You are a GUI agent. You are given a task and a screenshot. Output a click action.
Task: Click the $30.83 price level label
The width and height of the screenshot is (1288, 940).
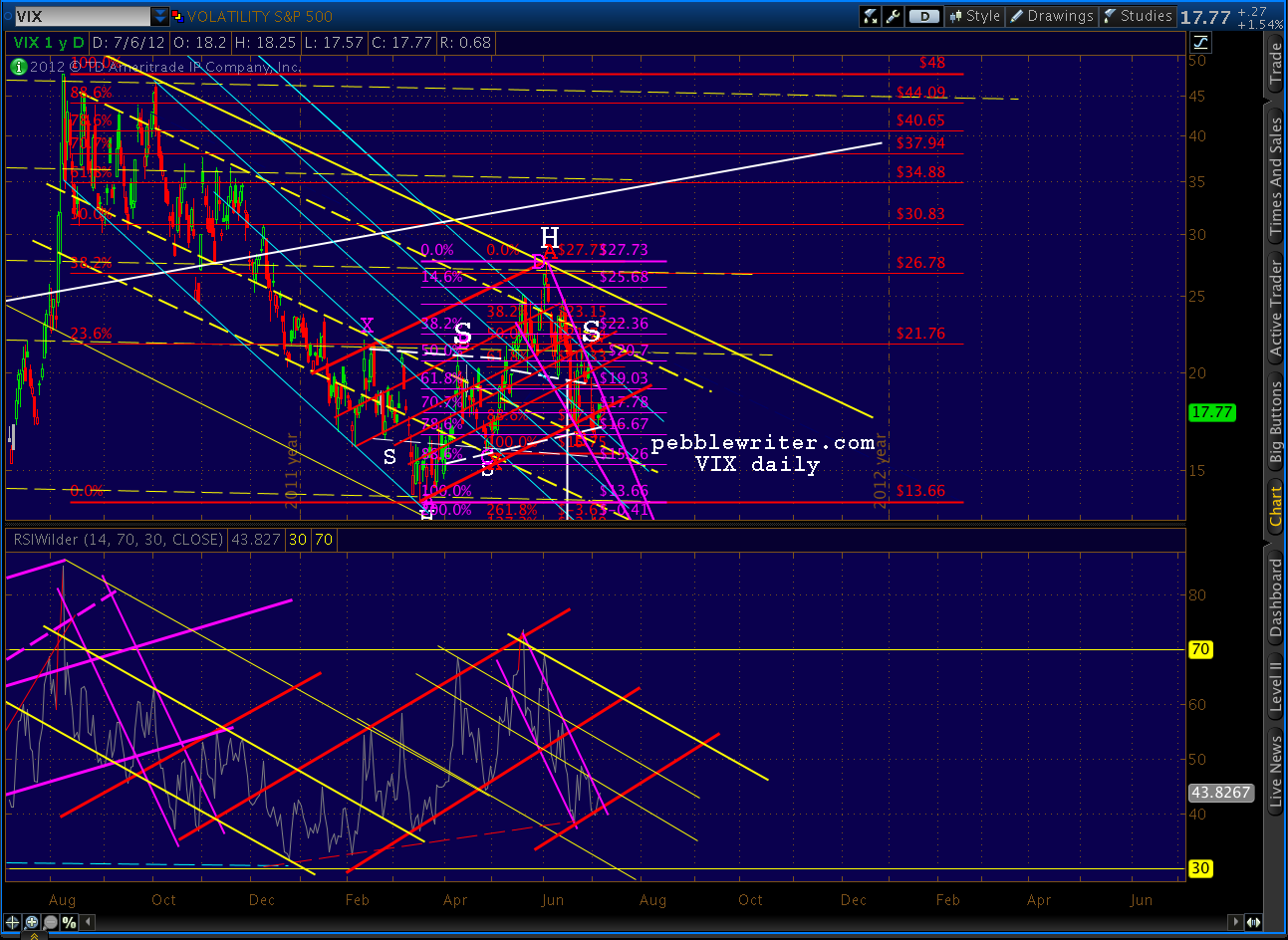point(920,214)
